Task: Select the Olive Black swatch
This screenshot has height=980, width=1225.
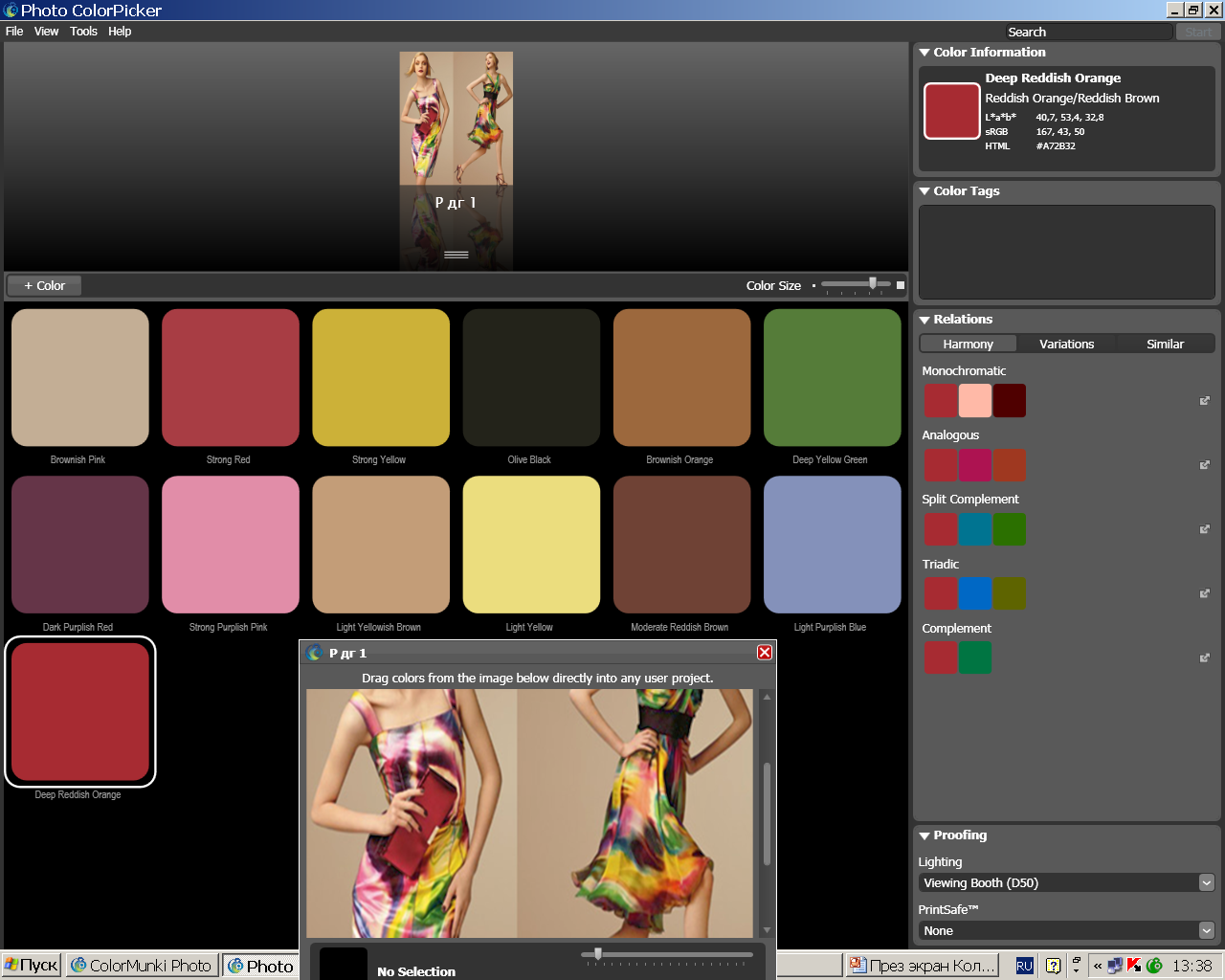Action: coord(531,377)
